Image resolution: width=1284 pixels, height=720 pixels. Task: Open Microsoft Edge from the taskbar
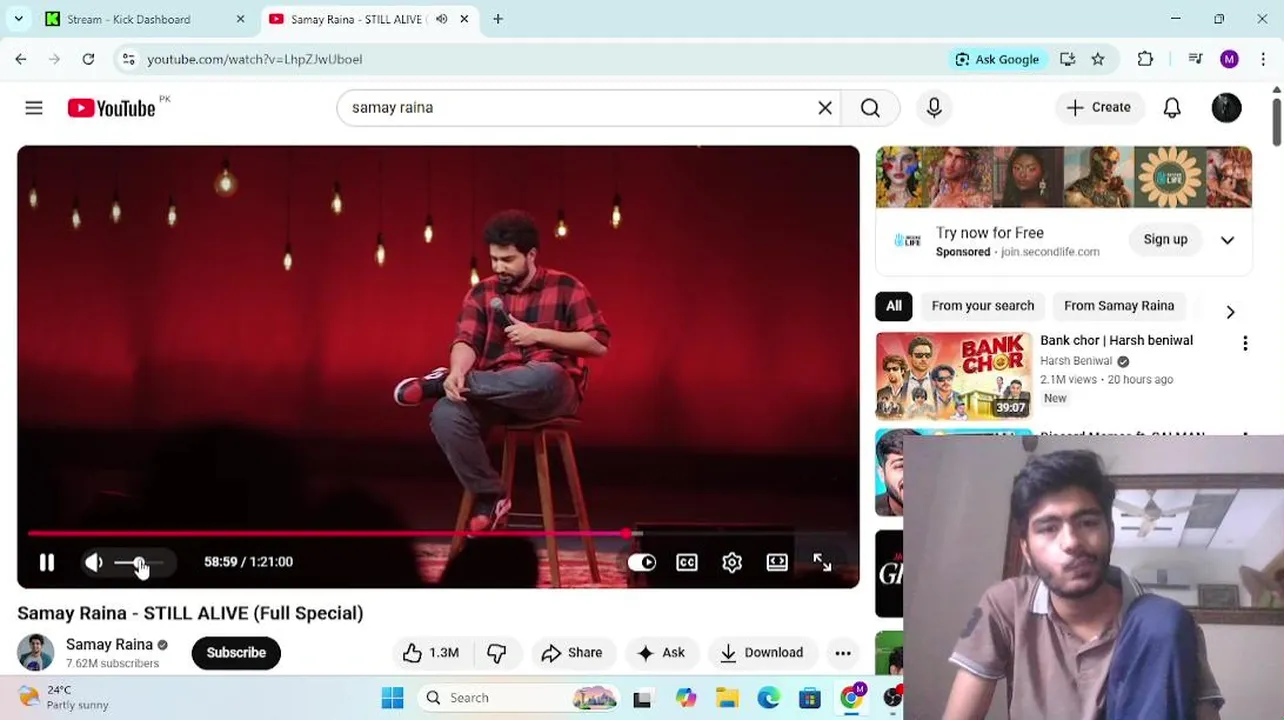pyautogui.click(x=768, y=698)
